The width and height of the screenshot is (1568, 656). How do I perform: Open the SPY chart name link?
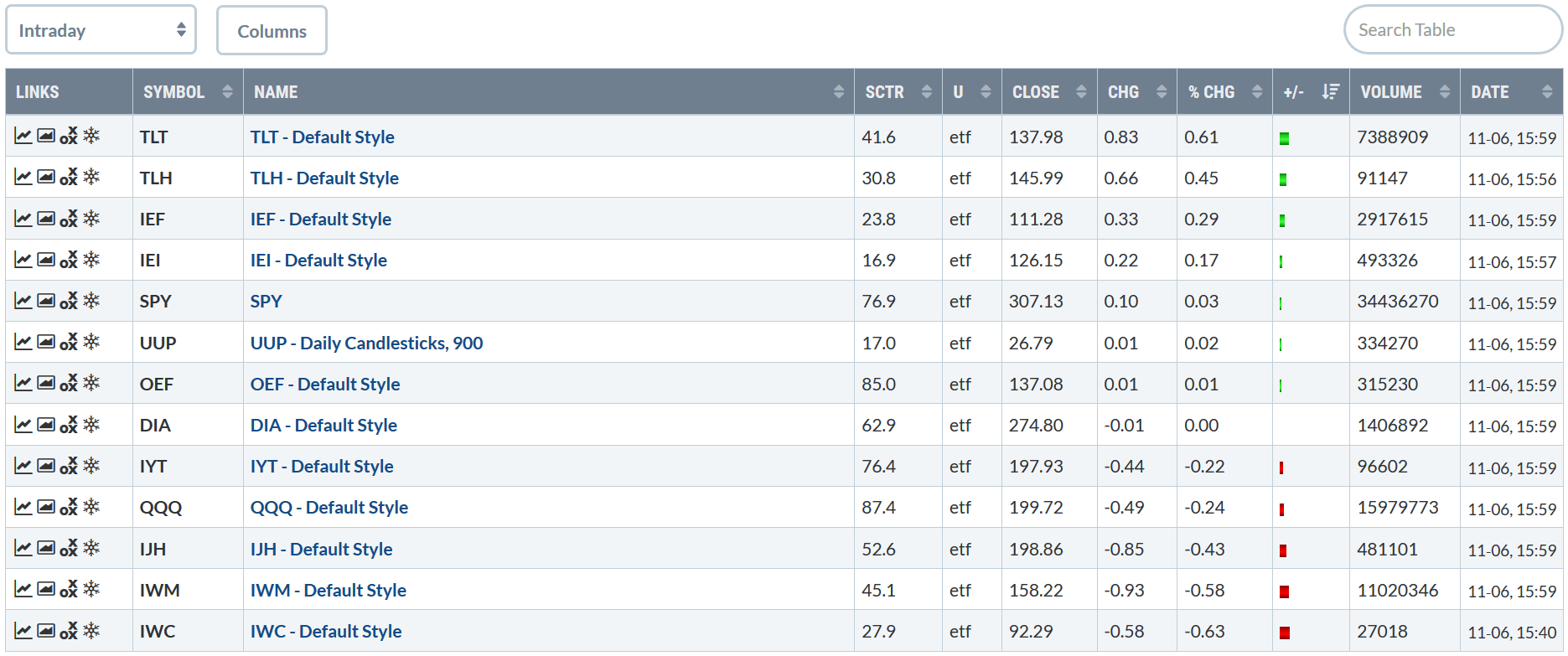pos(266,301)
